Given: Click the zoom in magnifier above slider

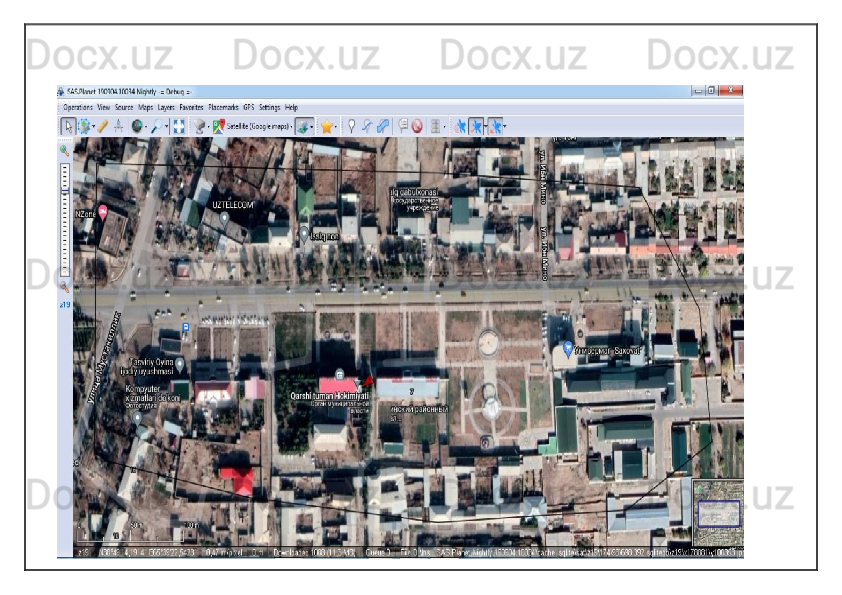Looking at the screenshot, I should [x=66, y=151].
